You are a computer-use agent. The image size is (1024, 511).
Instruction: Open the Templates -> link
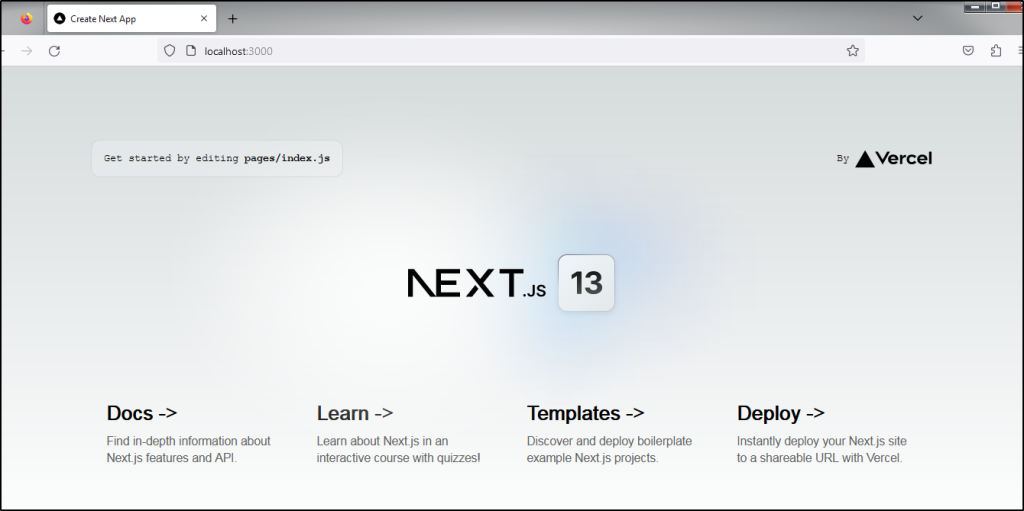585,413
